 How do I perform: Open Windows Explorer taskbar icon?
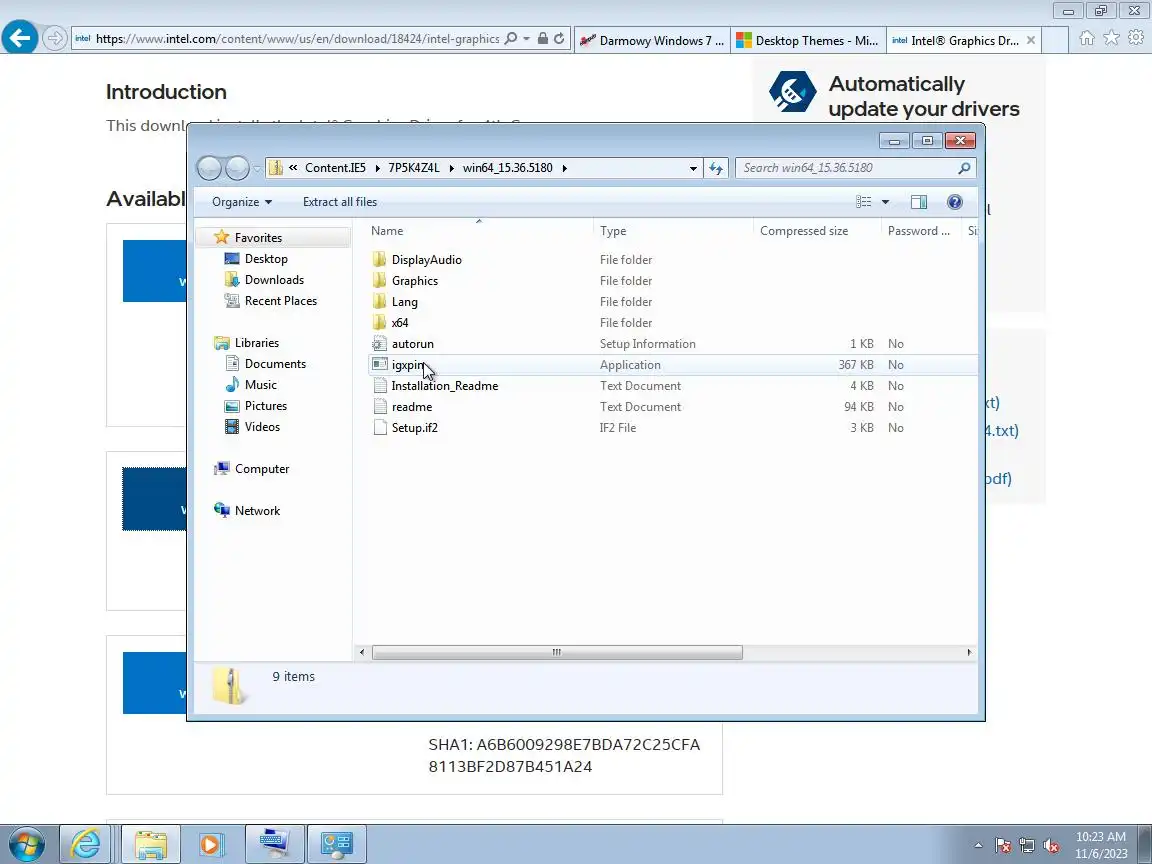151,845
